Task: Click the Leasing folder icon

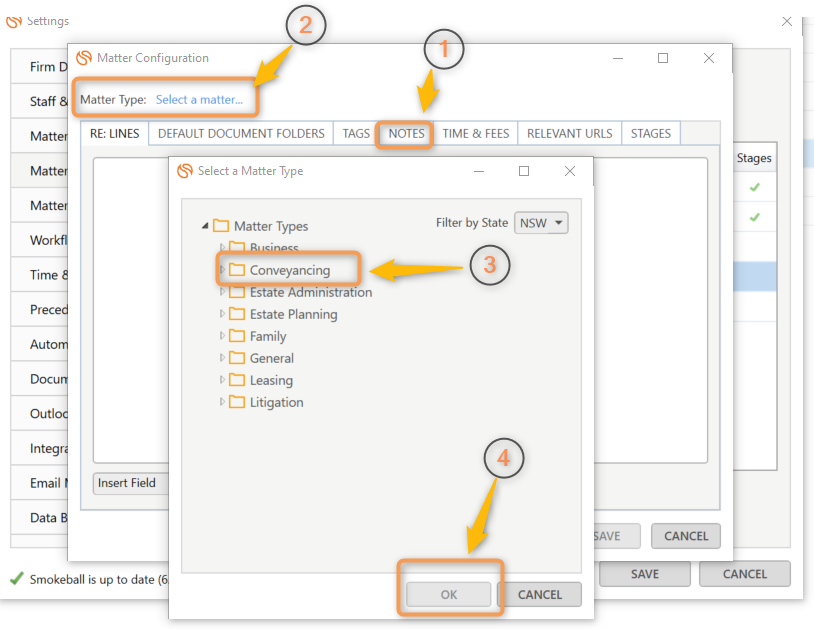Action: click(237, 380)
